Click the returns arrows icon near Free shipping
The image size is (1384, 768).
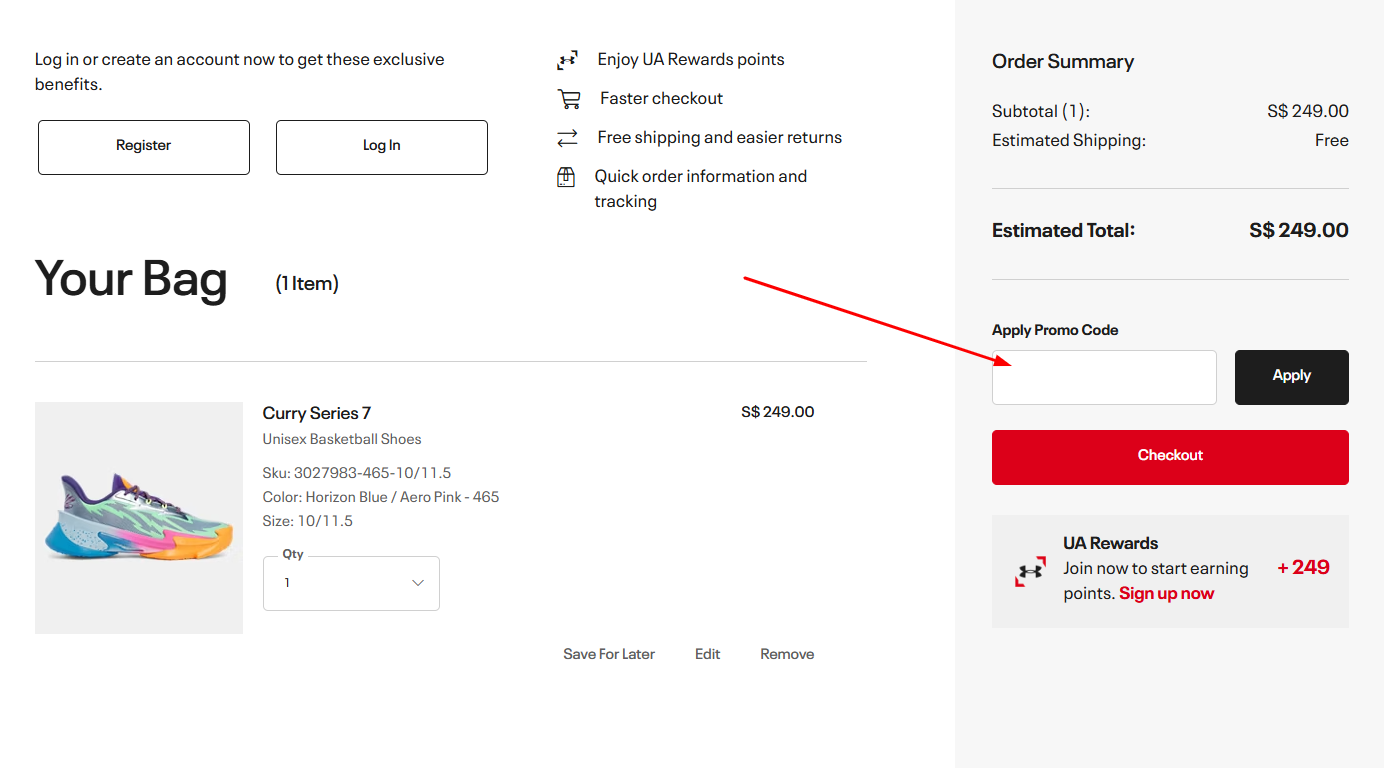tap(568, 137)
